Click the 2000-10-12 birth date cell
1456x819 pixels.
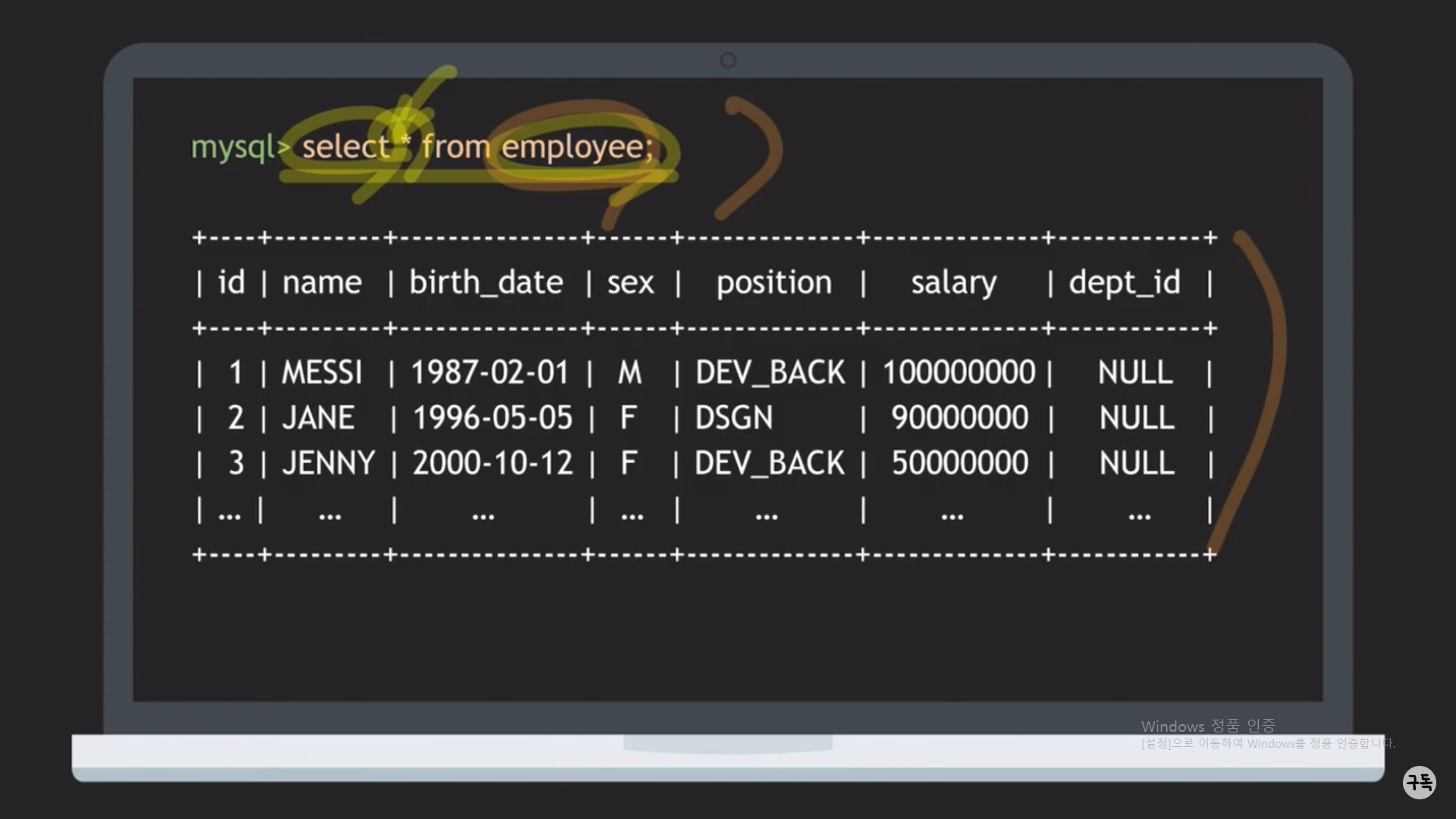[492, 463]
